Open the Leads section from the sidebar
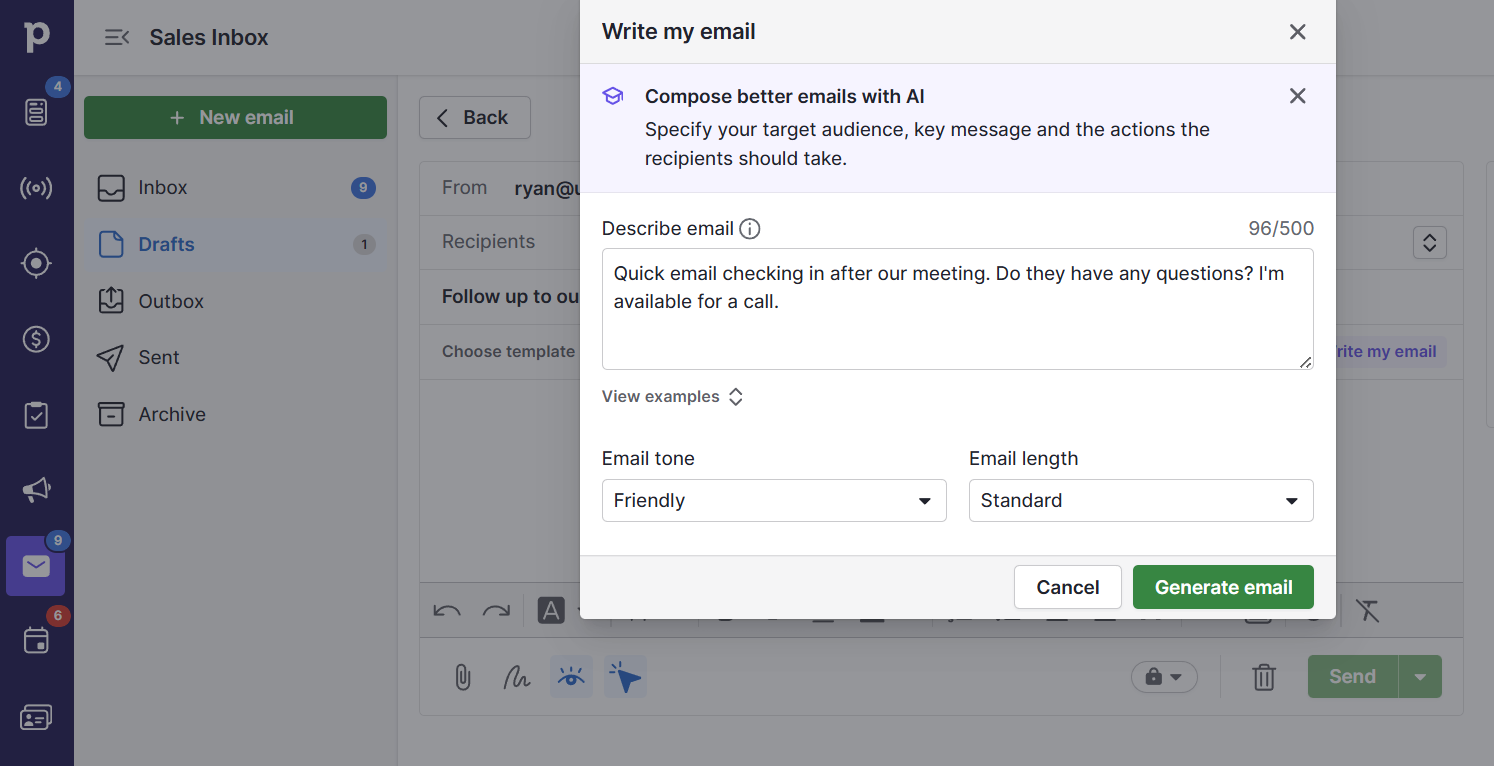Image resolution: width=1494 pixels, height=766 pixels. pyautogui.click(x=37, y=263)
